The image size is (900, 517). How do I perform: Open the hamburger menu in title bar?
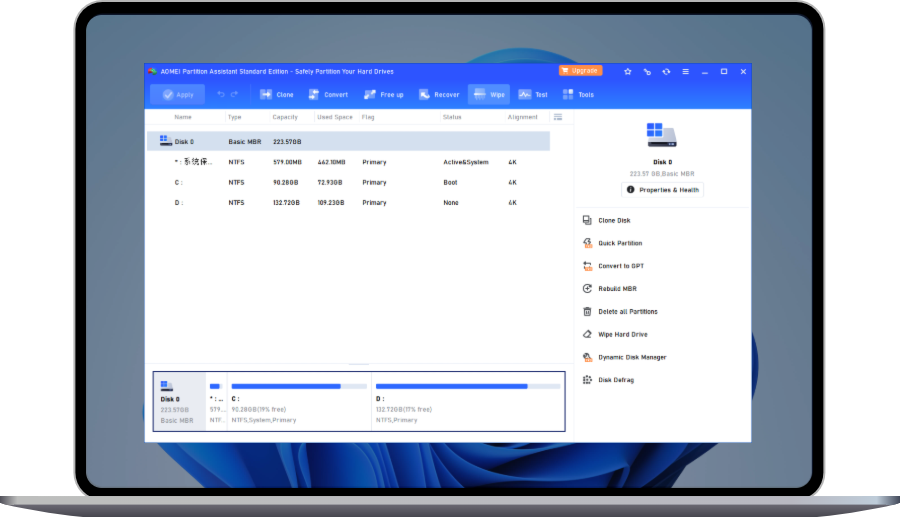[685, 72]
